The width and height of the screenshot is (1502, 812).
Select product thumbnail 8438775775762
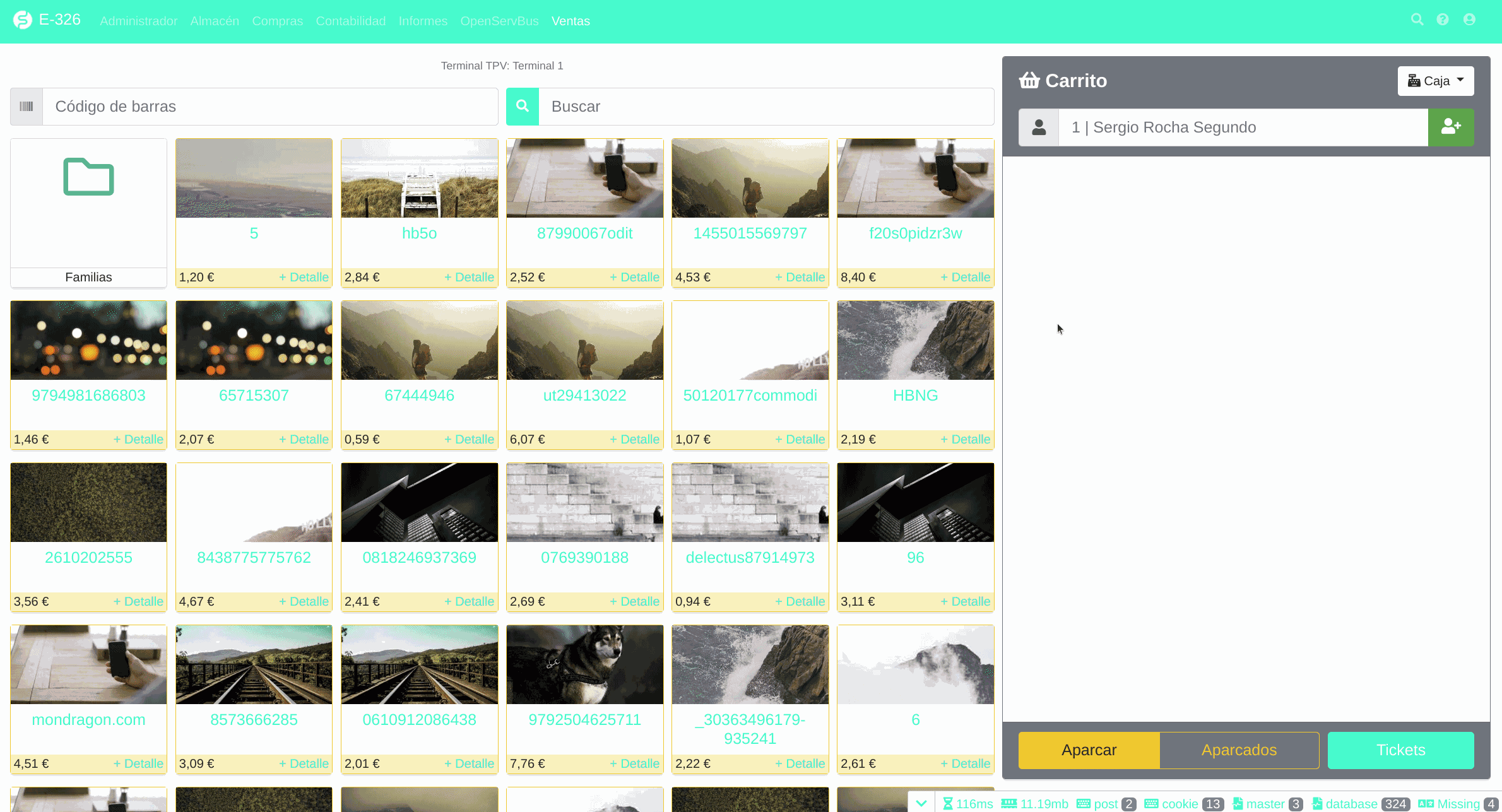(x=254, y=503)
